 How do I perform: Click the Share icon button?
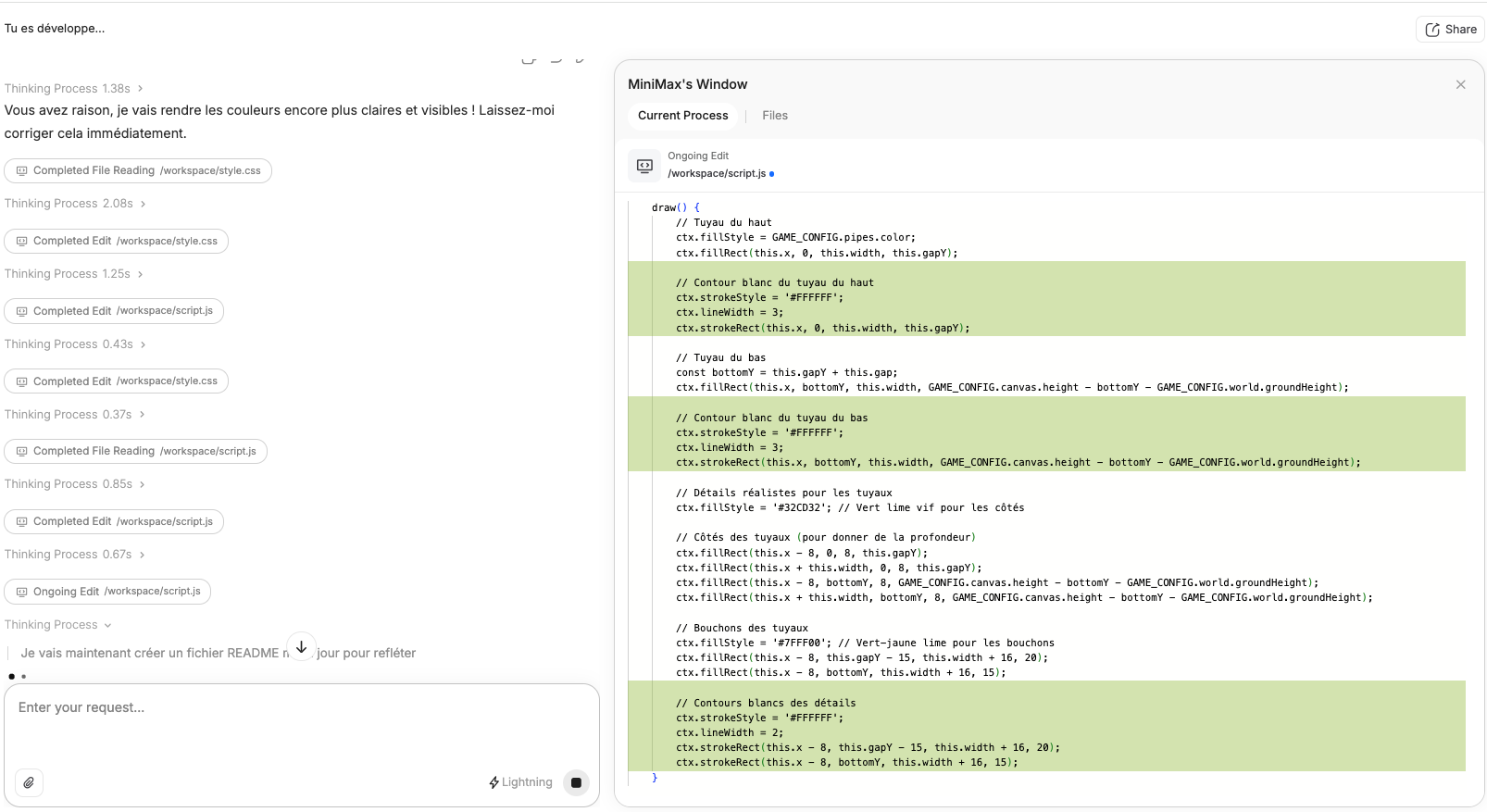[x=1450, y=30]
